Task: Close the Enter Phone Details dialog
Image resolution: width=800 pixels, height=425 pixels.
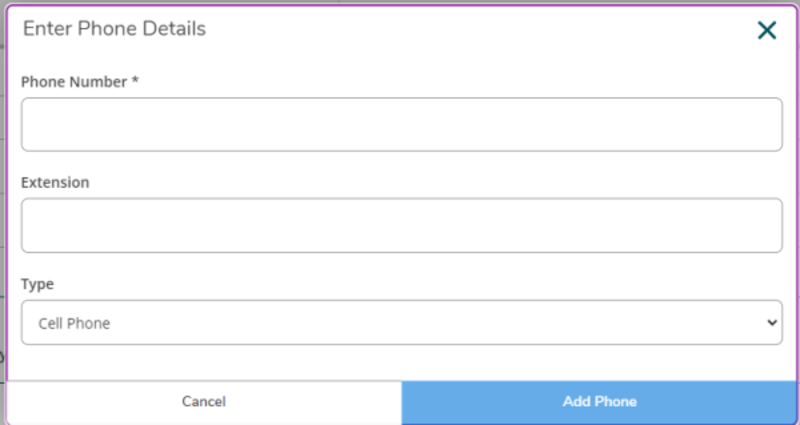Action: (x=767, y=30)
